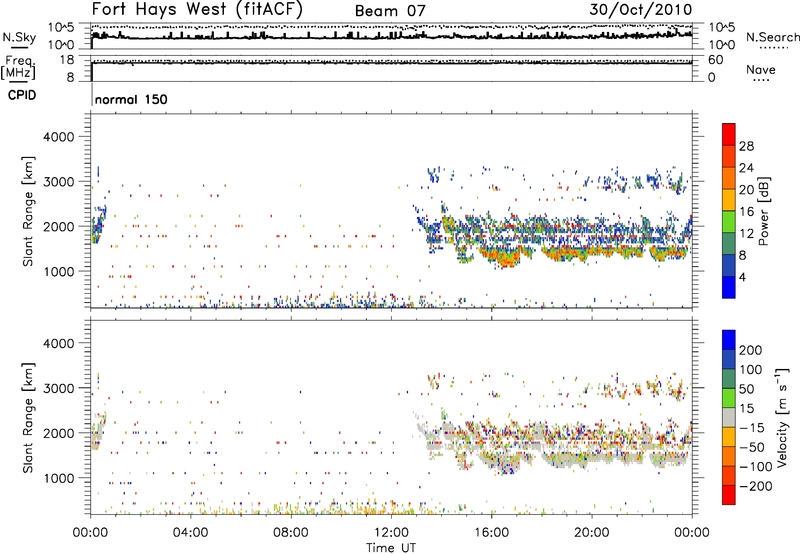Click the "08:00" time tick label

[x=291, y=533]
